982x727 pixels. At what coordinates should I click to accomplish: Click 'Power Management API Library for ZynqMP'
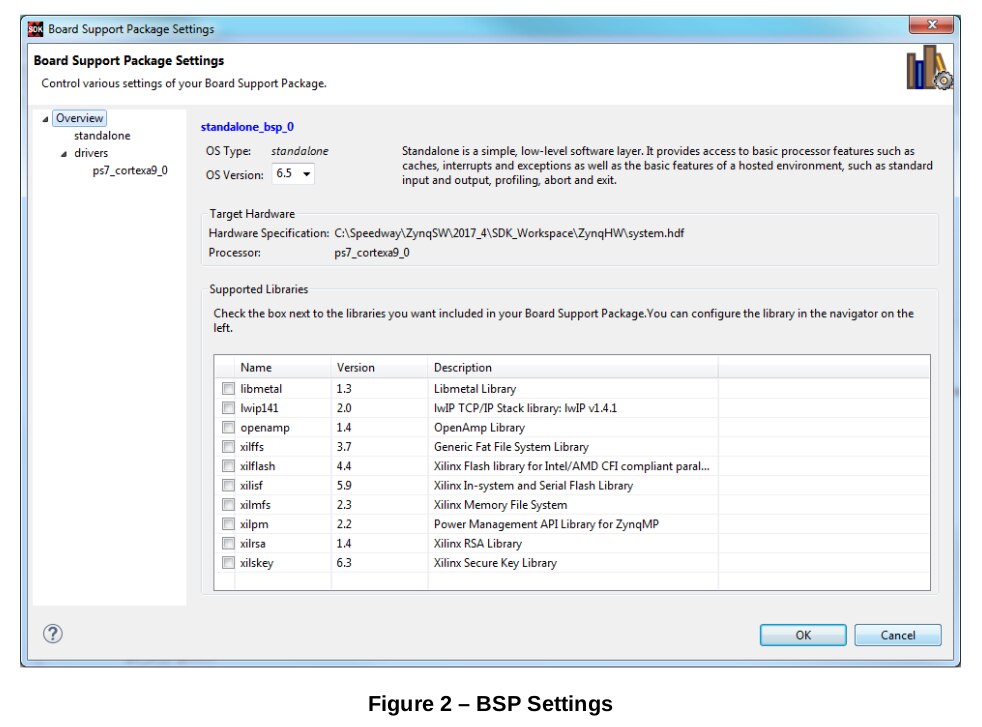[x=546, y=524]
